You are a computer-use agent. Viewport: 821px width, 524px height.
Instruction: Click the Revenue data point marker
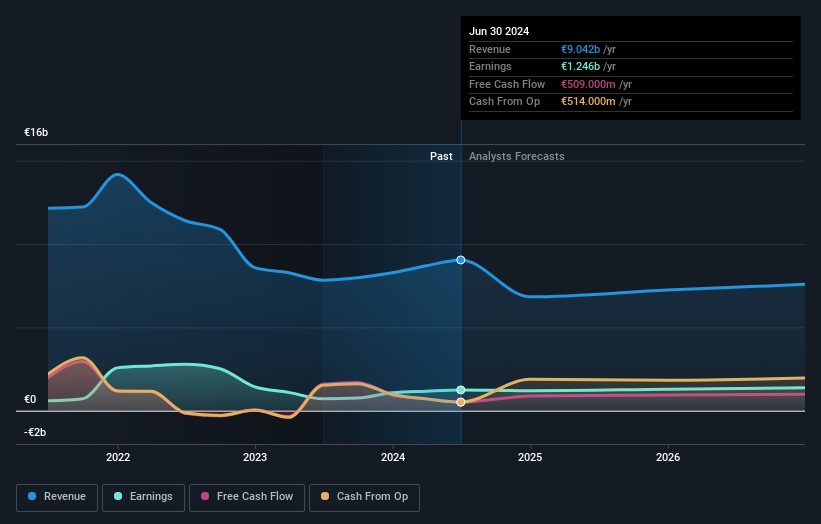[461, 260]
